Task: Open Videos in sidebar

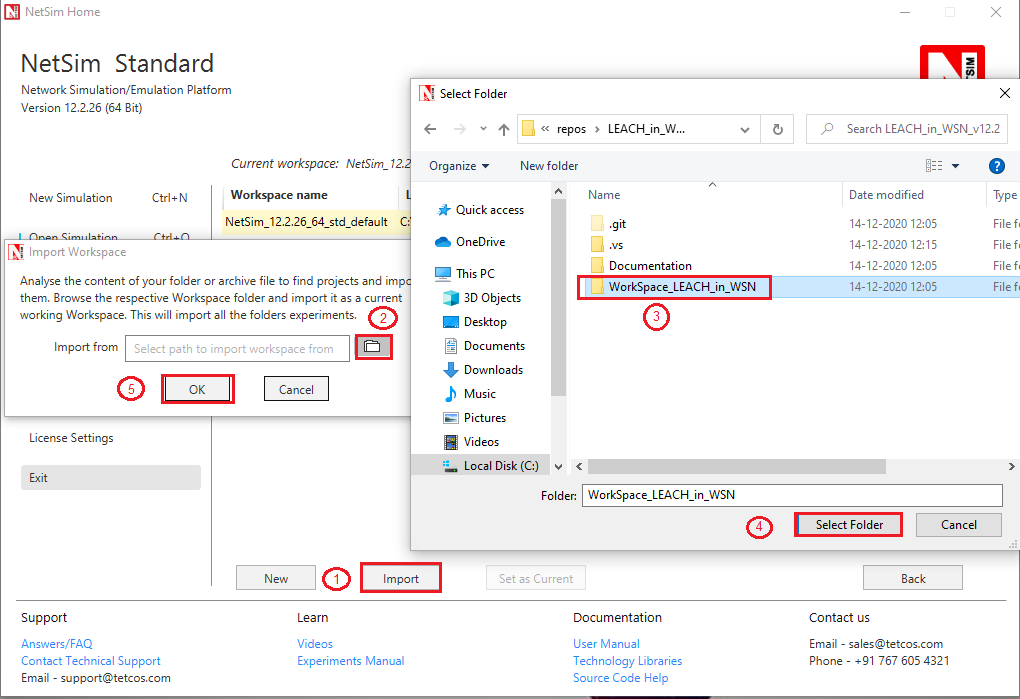Action: (x=472, y=442)
